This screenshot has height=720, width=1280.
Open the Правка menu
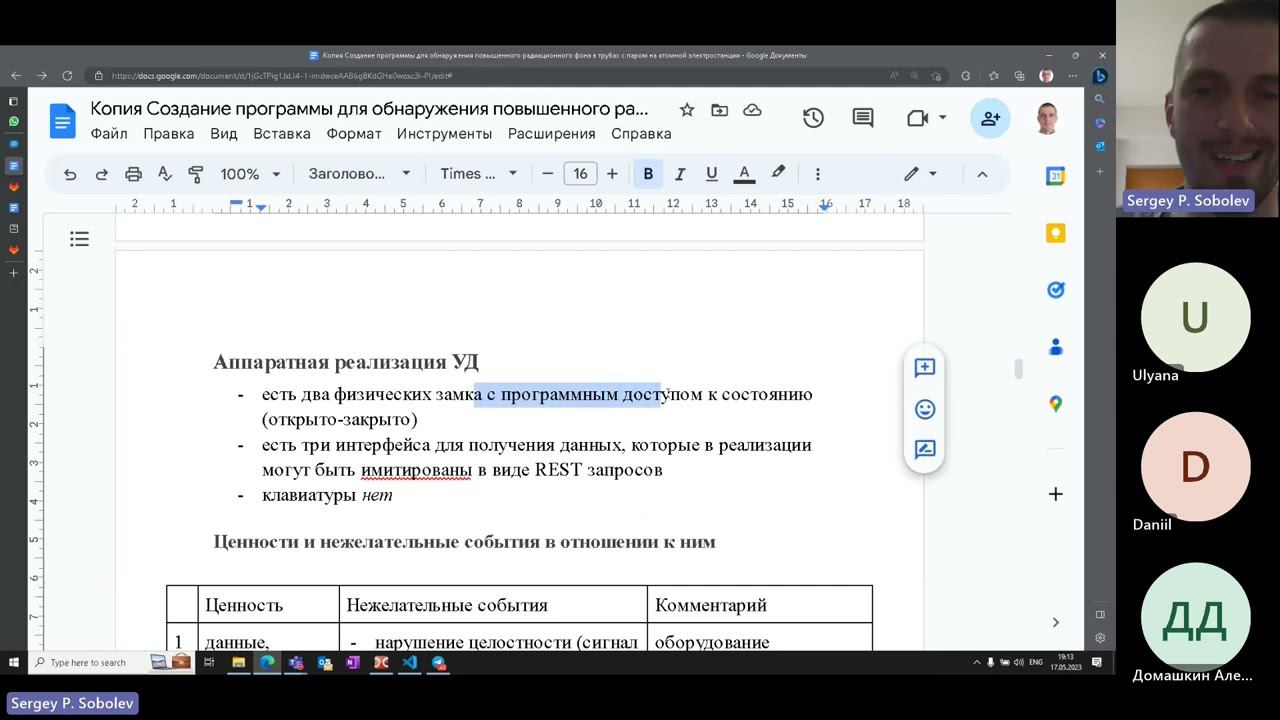coord(169,134)
